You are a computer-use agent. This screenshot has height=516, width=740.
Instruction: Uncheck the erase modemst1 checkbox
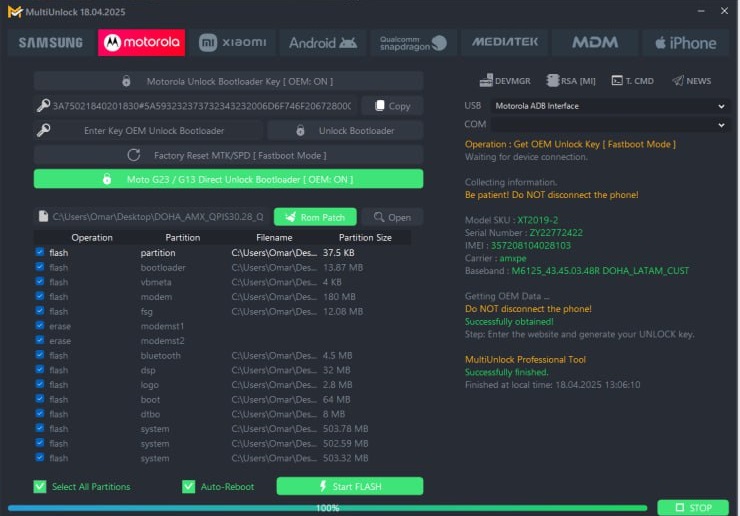click(x=40, y=325)
